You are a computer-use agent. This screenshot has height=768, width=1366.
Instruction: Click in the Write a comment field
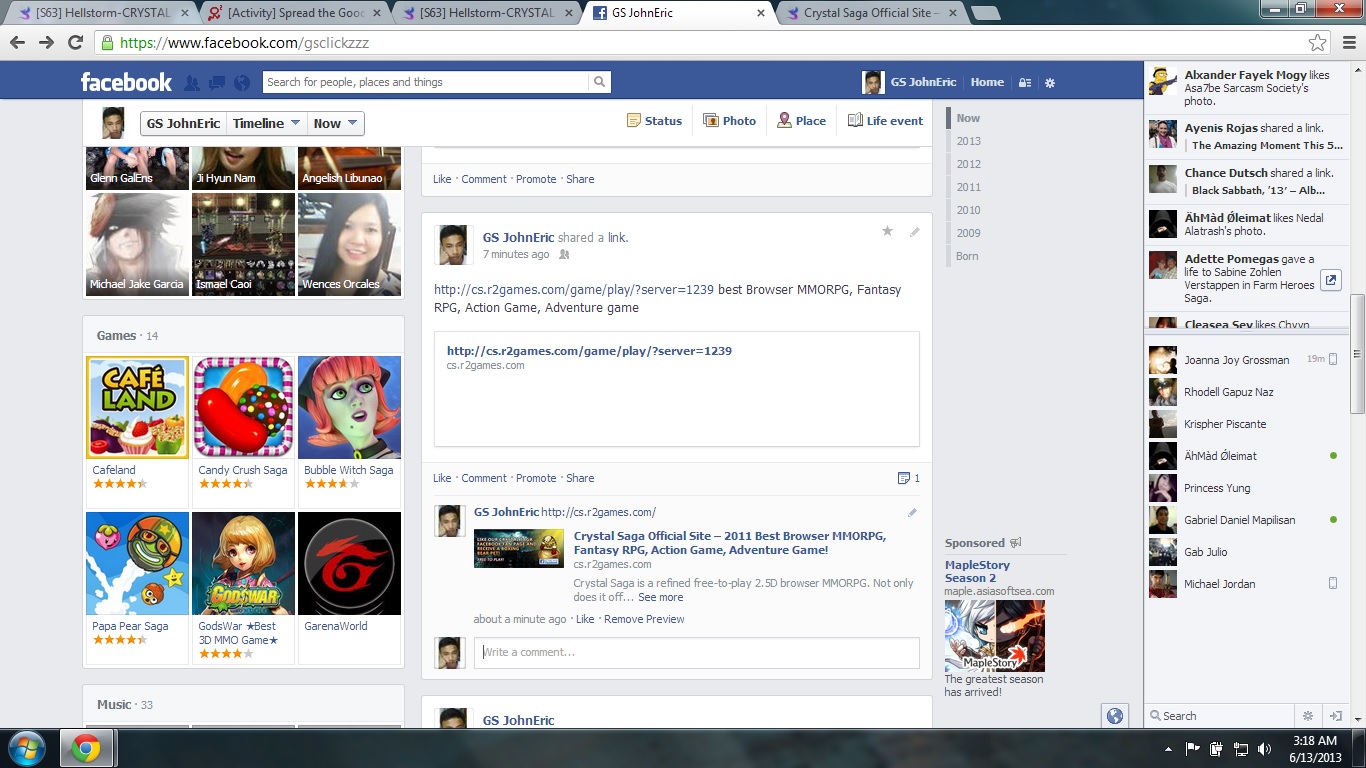click(696, 652)
